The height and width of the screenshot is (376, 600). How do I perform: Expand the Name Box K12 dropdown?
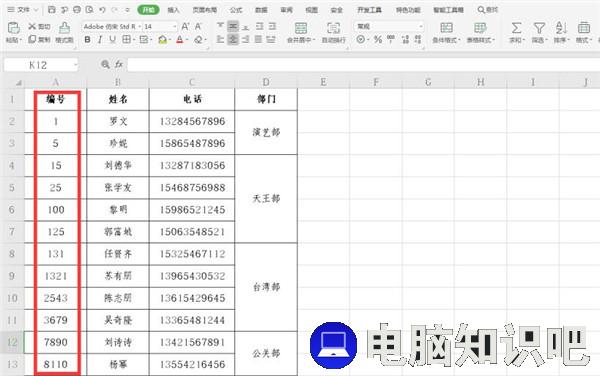(x=75, y=65)
